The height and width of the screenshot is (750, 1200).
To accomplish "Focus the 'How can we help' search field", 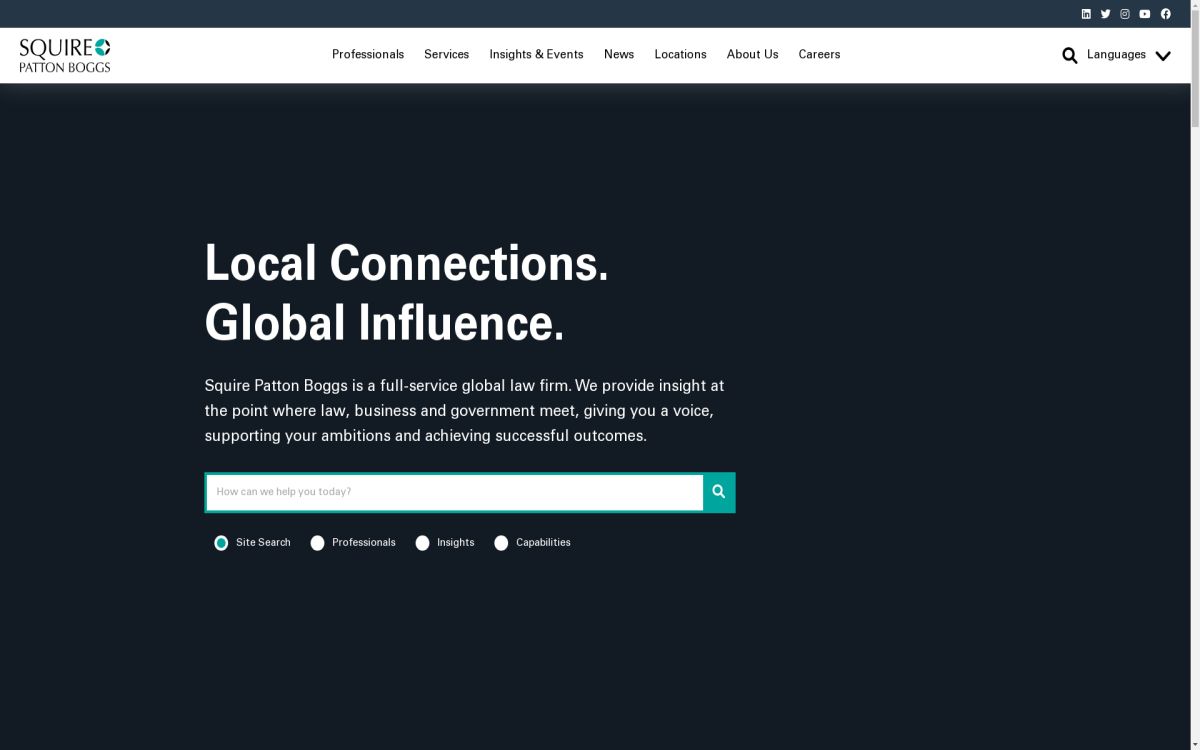I will coord(455,492).
